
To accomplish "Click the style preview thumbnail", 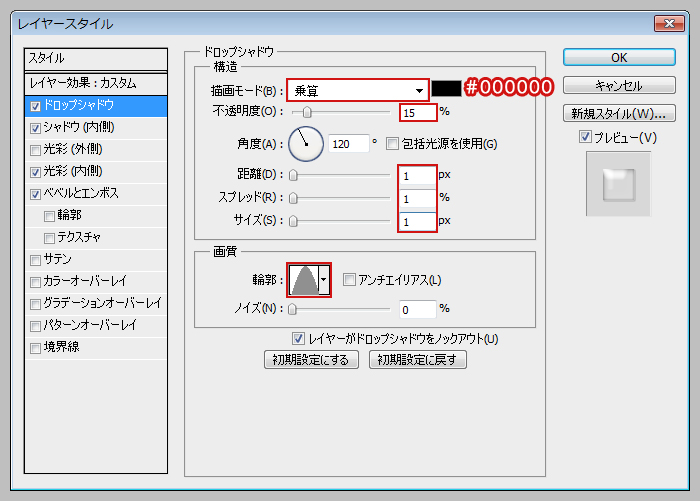I will tap(619, 184).
